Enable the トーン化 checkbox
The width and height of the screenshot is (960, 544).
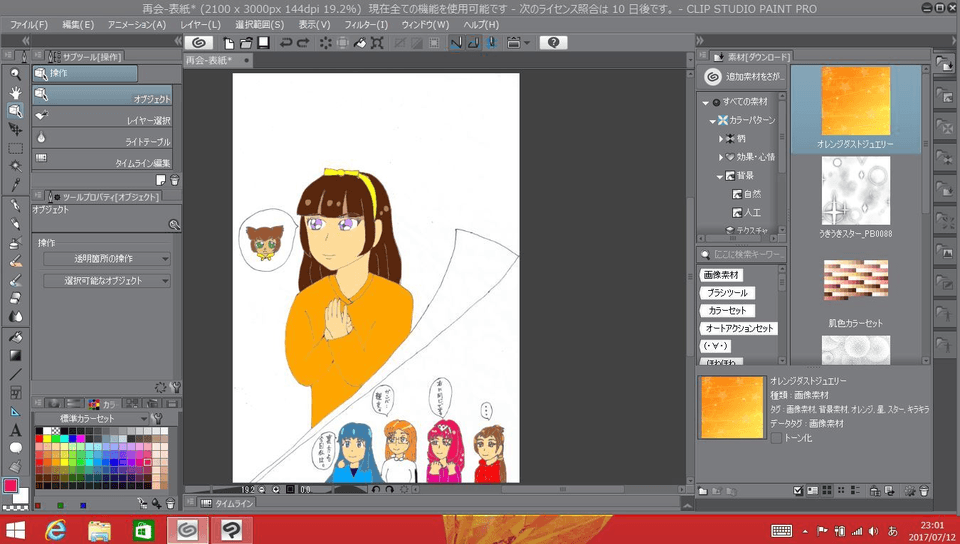click(776, 437)
